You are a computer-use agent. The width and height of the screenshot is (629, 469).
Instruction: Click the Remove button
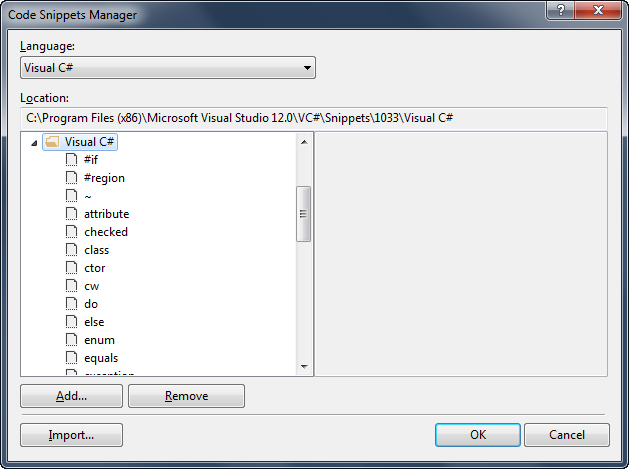[187, 396]
